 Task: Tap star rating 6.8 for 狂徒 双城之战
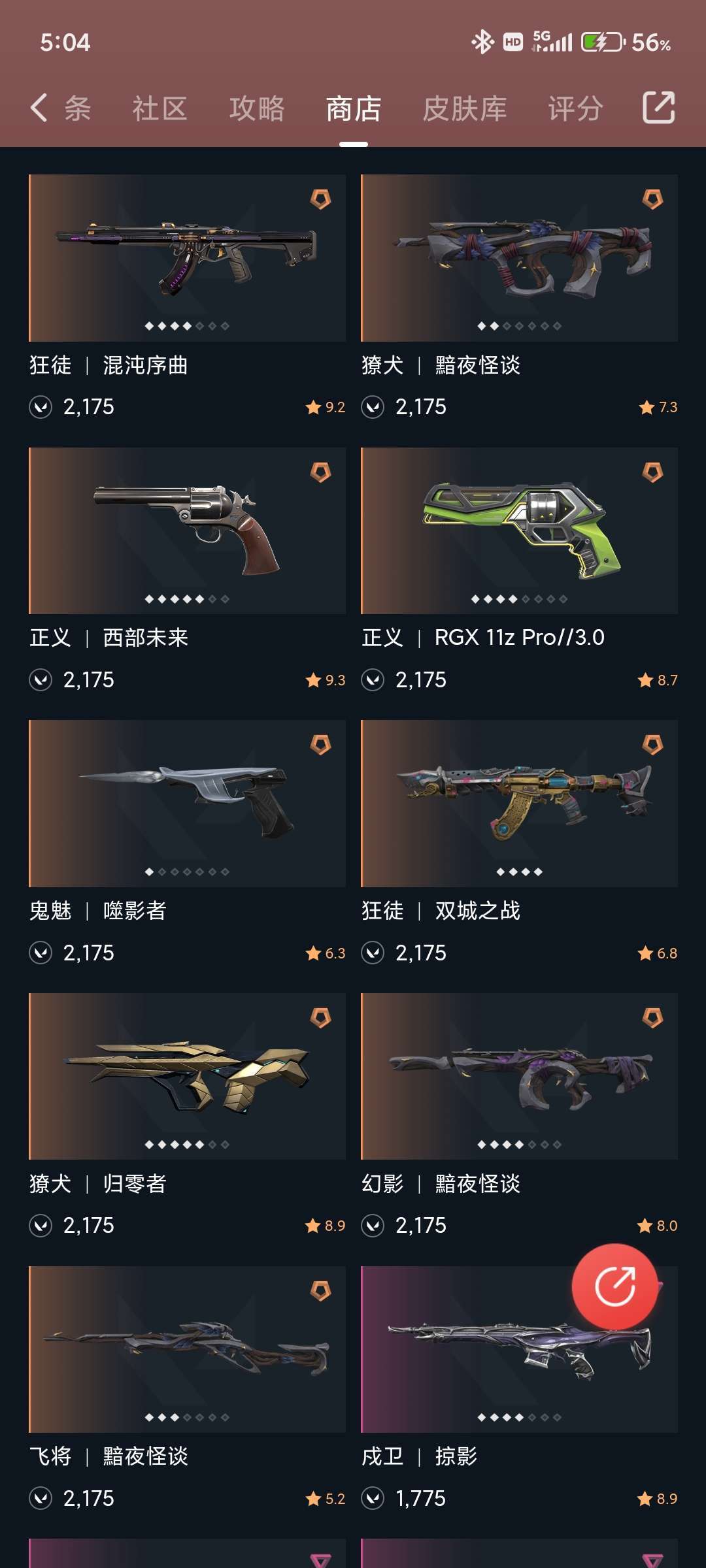point(658,953)
